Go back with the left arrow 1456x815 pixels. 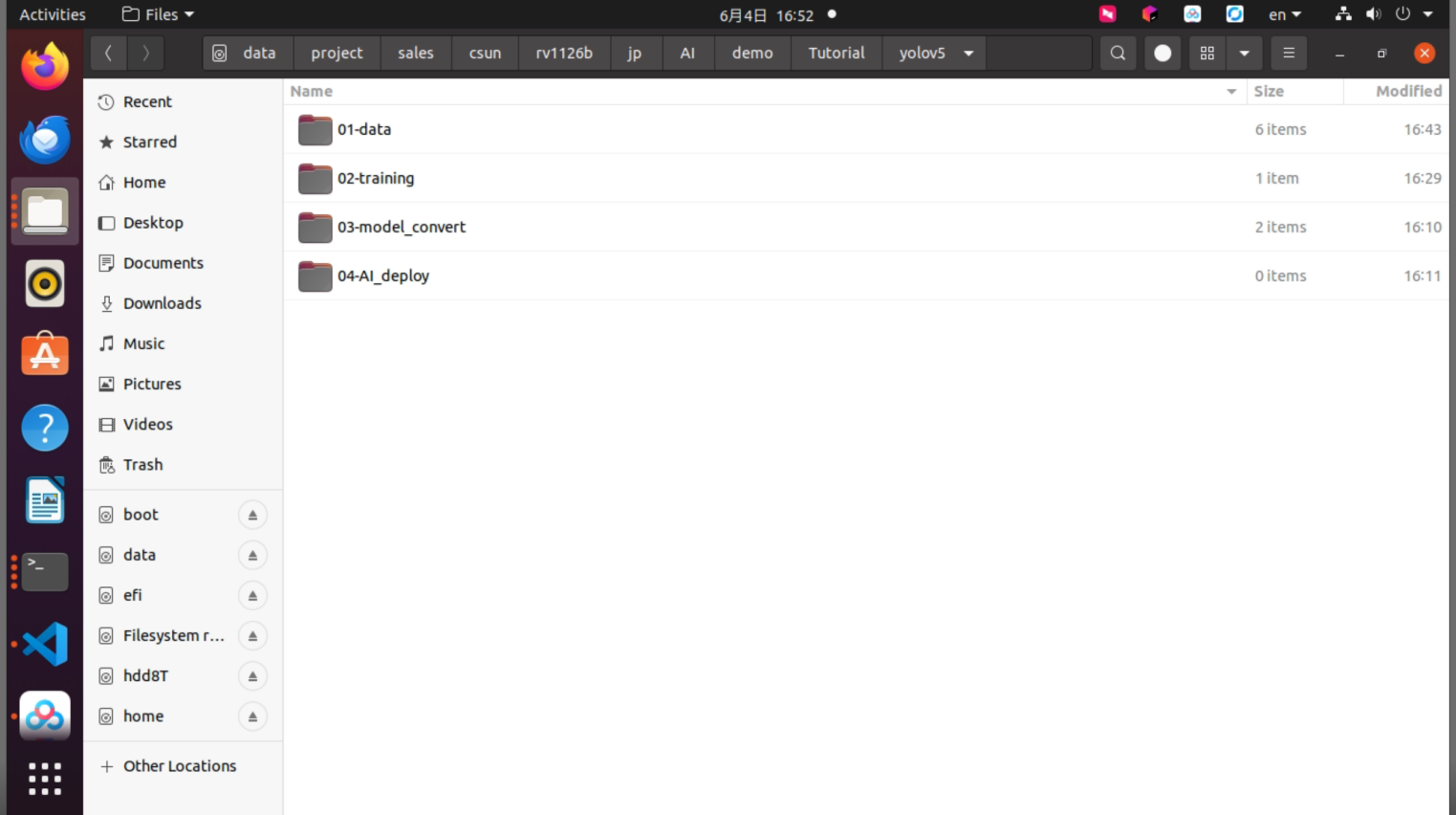coord(109,54)
